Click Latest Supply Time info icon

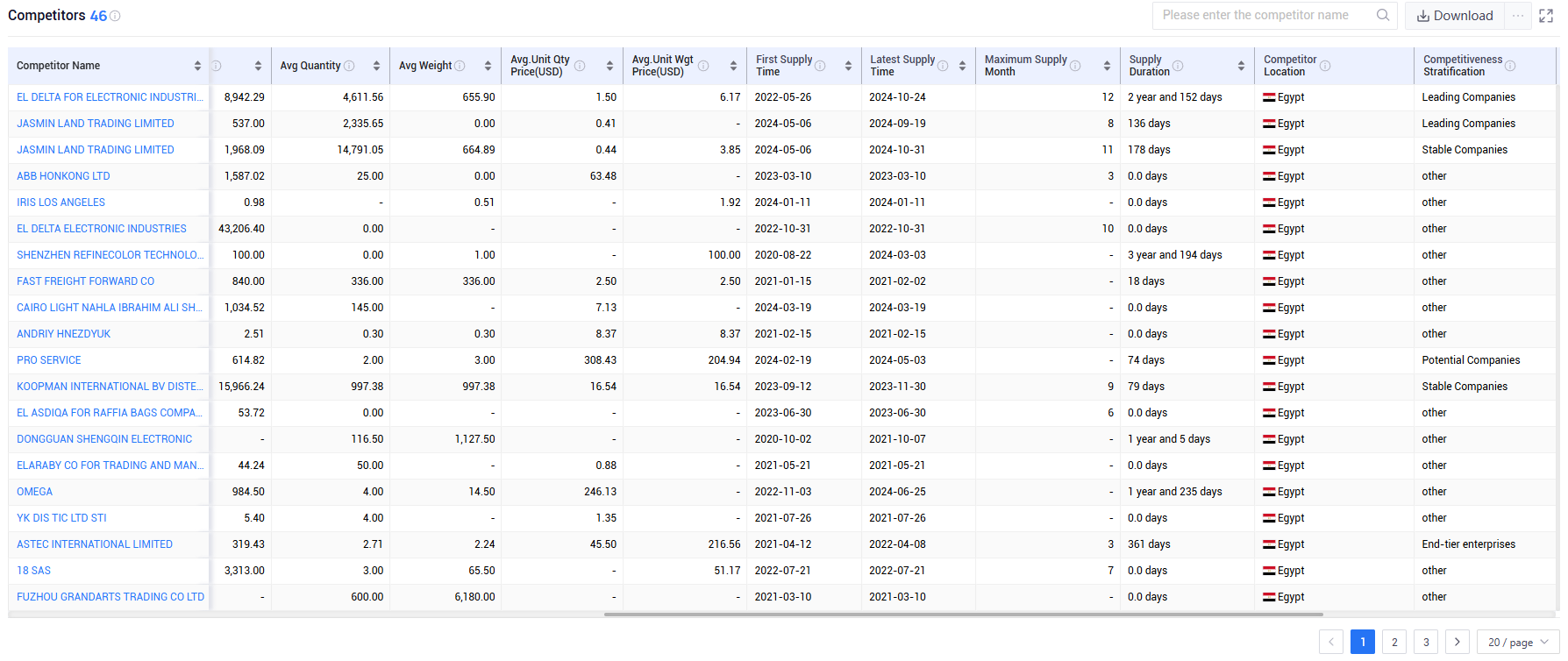coord(943,66)
